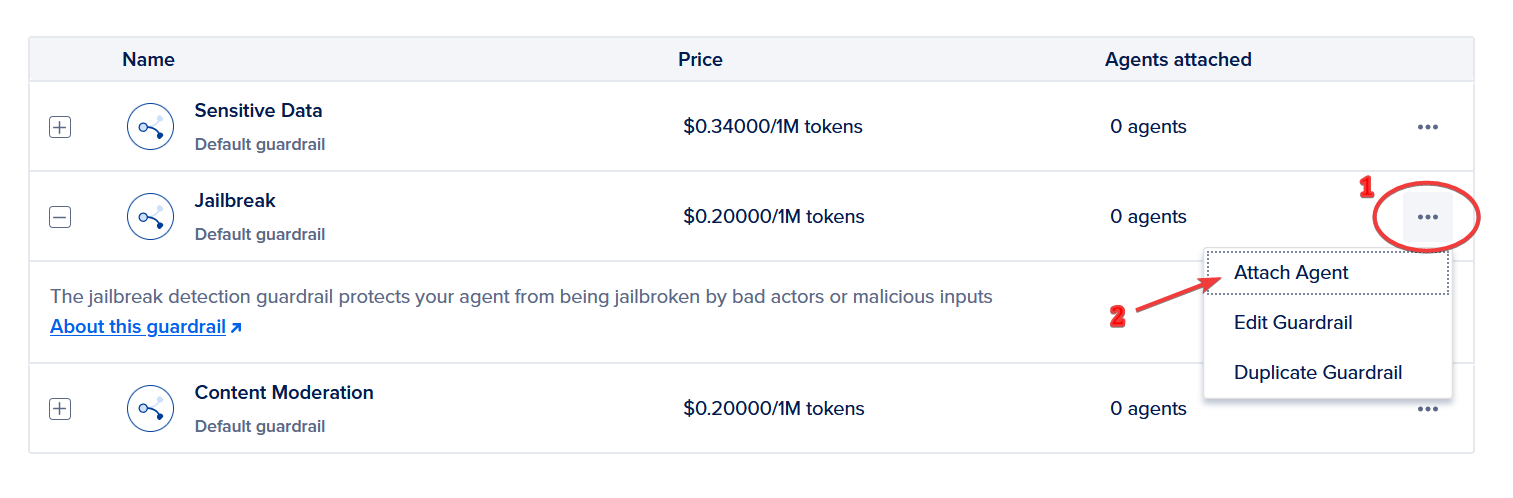The width and height of the screenshot is (1513, 498).
Task: Select Duplicate Guardrail from the menu
Action: click(1317, 373)
